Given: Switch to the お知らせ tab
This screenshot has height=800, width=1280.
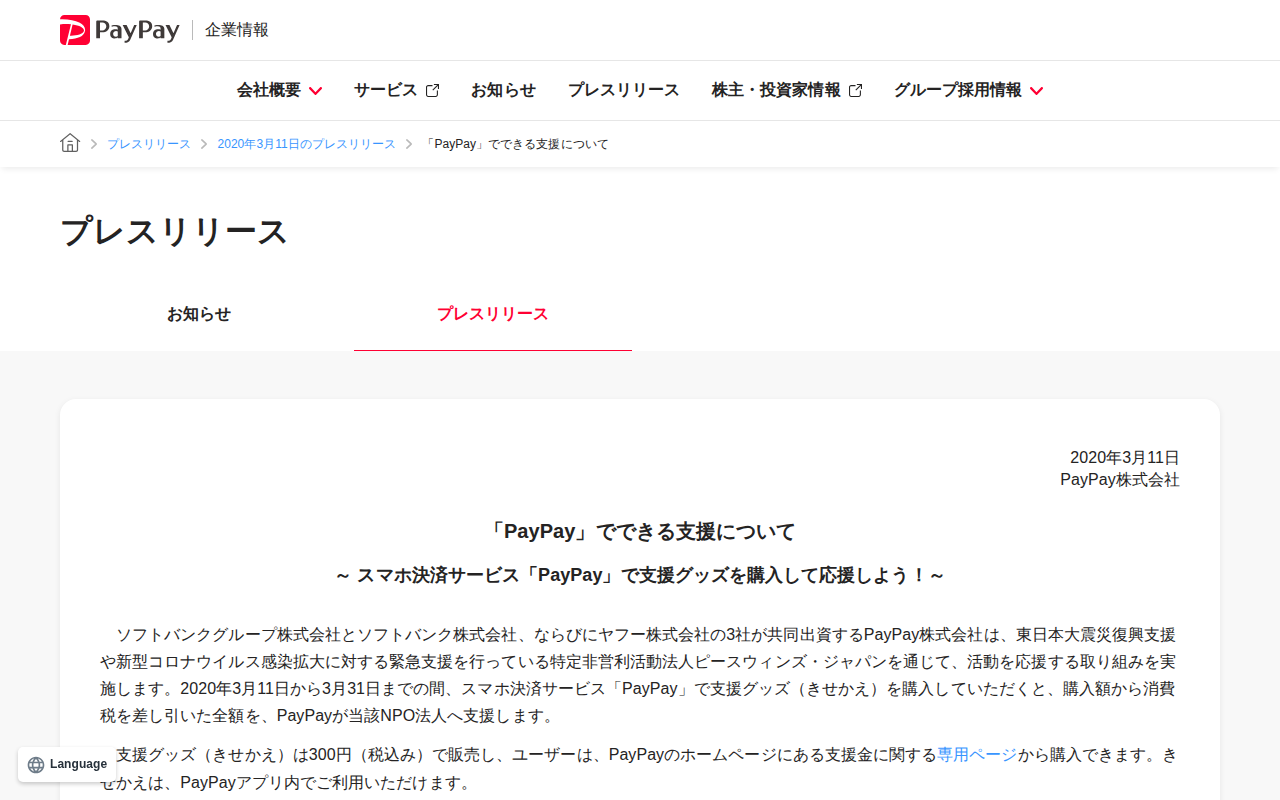Looking at the screenshot, I should [x=199, y=314].
